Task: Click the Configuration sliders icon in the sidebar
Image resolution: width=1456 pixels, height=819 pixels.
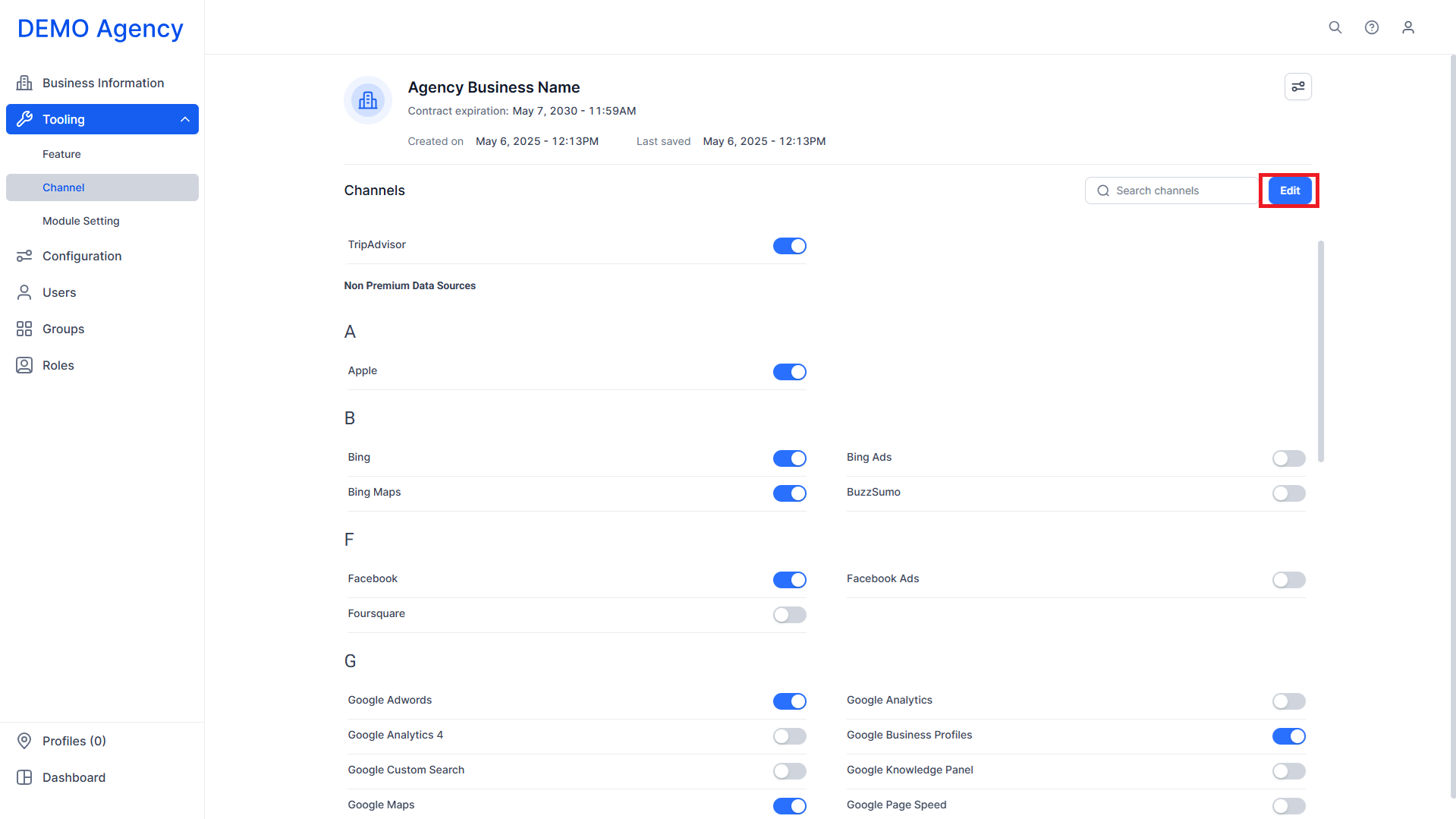Action: click(24, 256)
